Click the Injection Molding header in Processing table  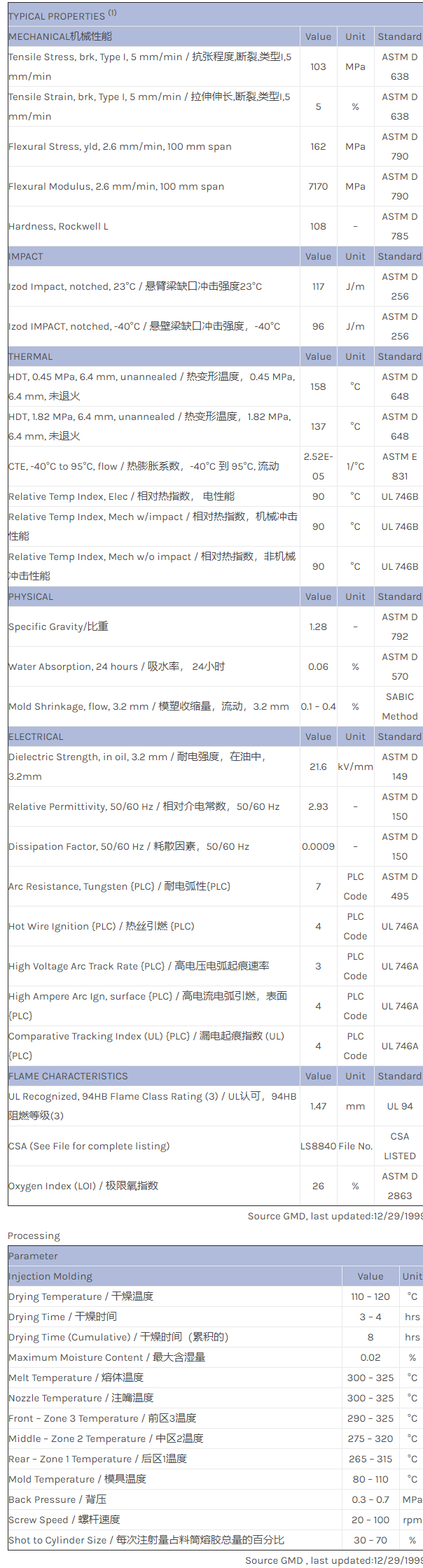[50, 1277]
